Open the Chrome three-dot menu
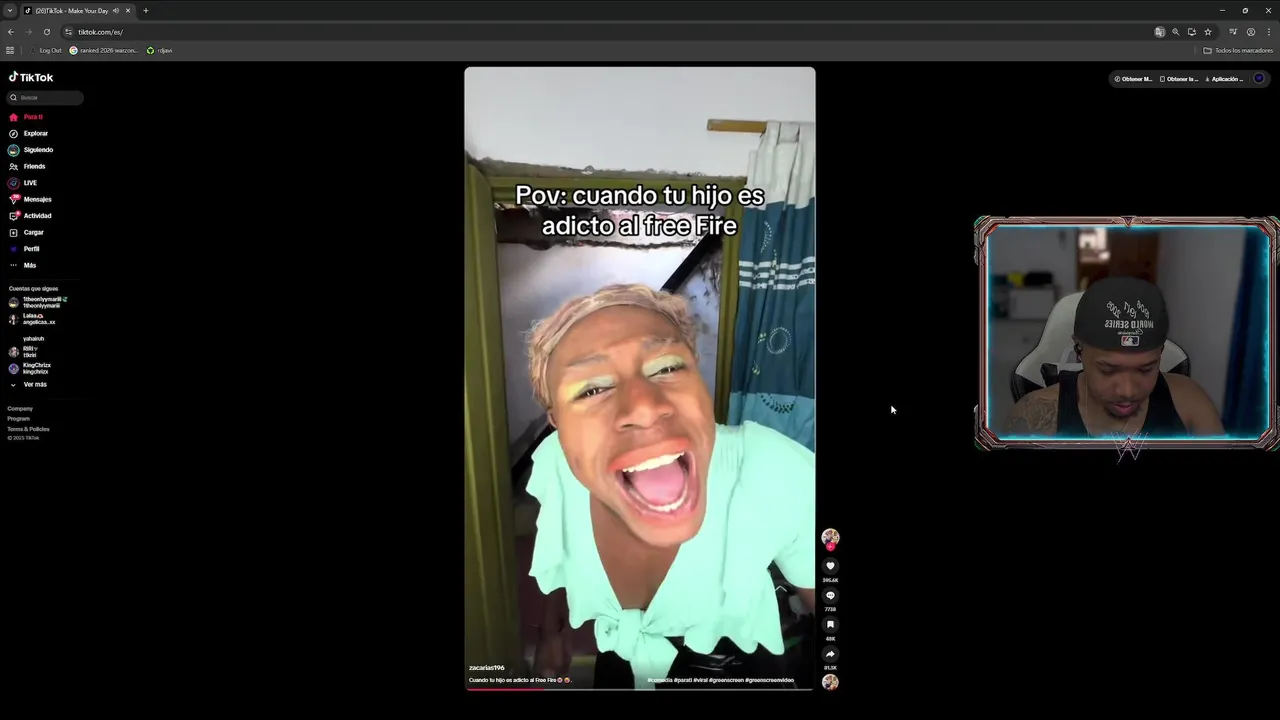The image size is (1280, 720). pyautogui.click(x=1268, y=32)
